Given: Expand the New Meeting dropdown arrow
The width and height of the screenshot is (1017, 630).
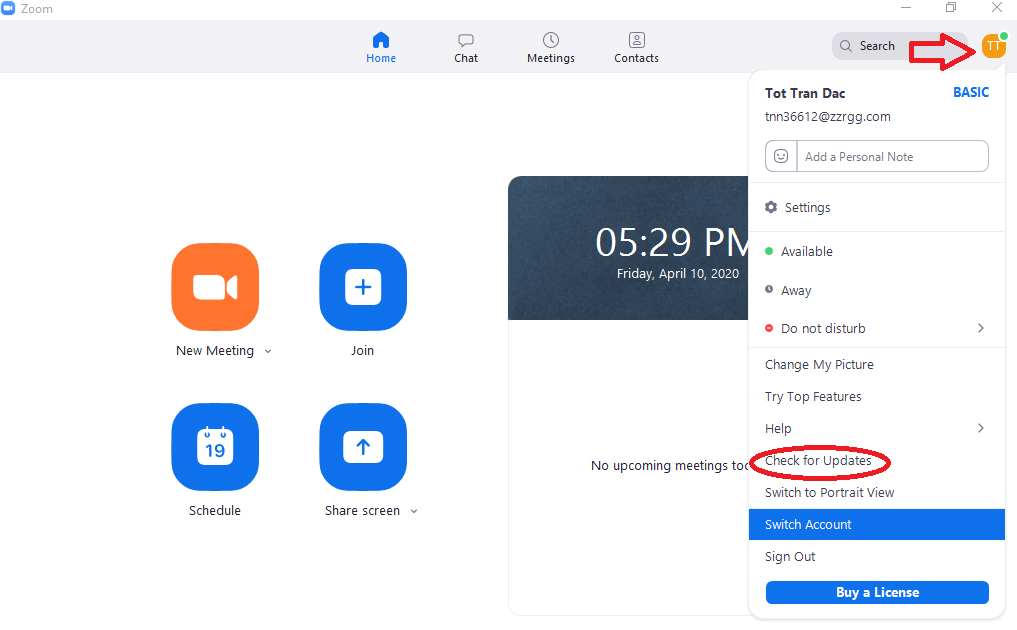Looking at the screenshot, I should click(268, 352).
